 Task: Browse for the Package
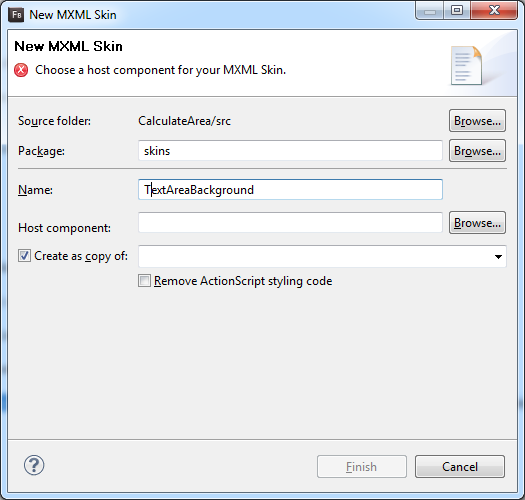point(477,151)
